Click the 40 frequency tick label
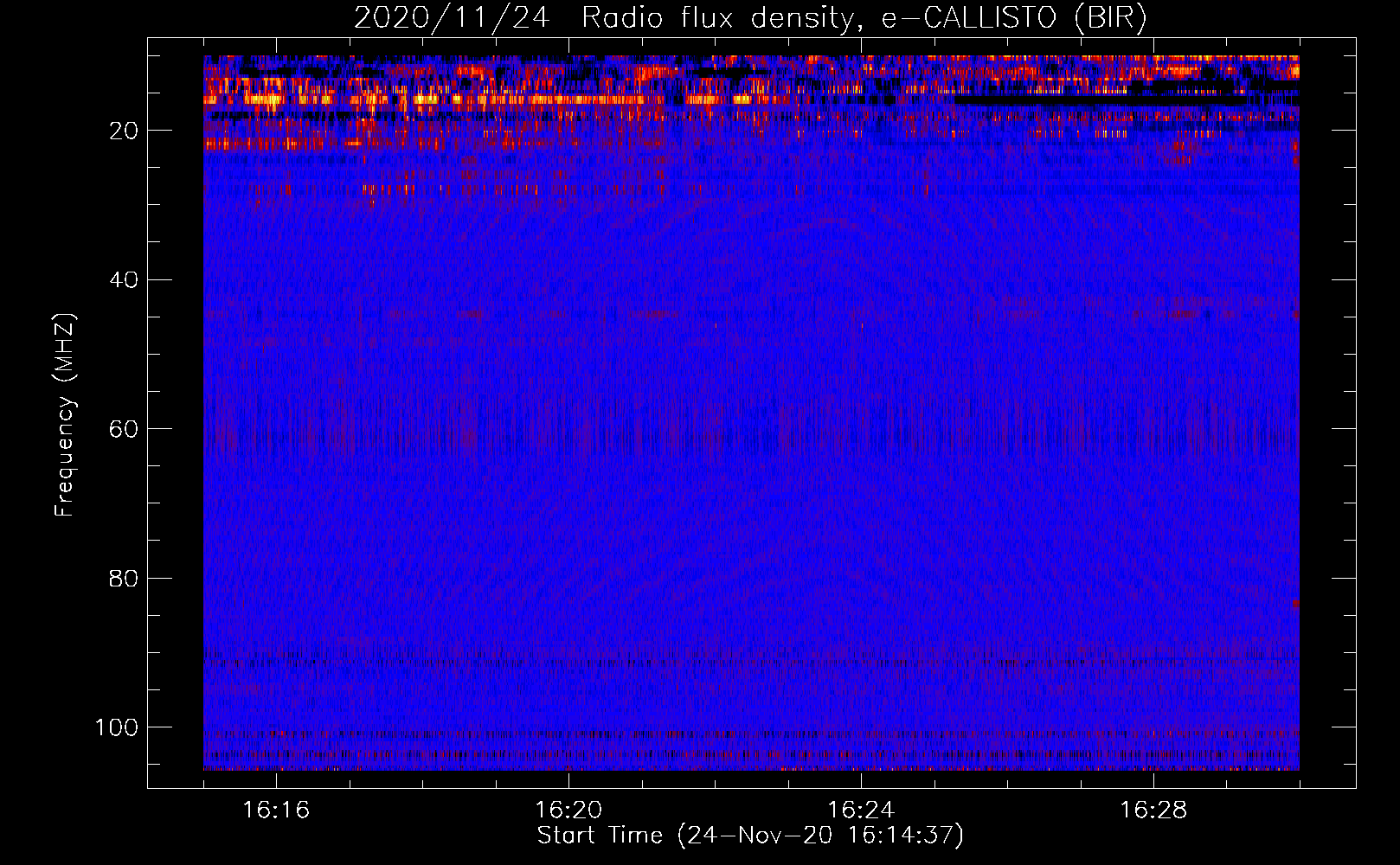Image resolution: width=1400 pixels, height=865 pixels. [x=124, y=280]
